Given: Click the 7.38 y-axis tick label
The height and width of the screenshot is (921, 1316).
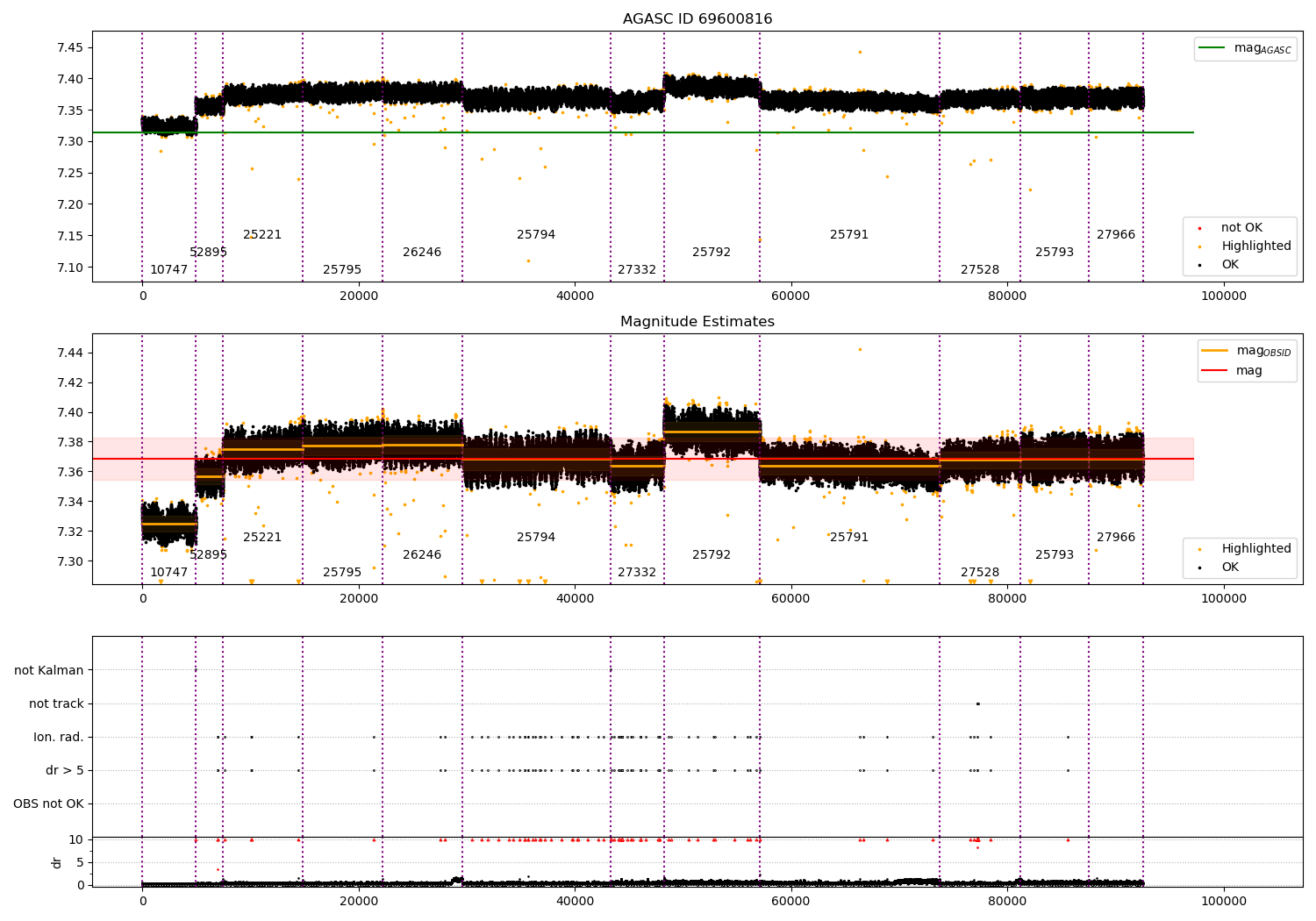Looking at the screenshot, I should click(x=70, y=442).
